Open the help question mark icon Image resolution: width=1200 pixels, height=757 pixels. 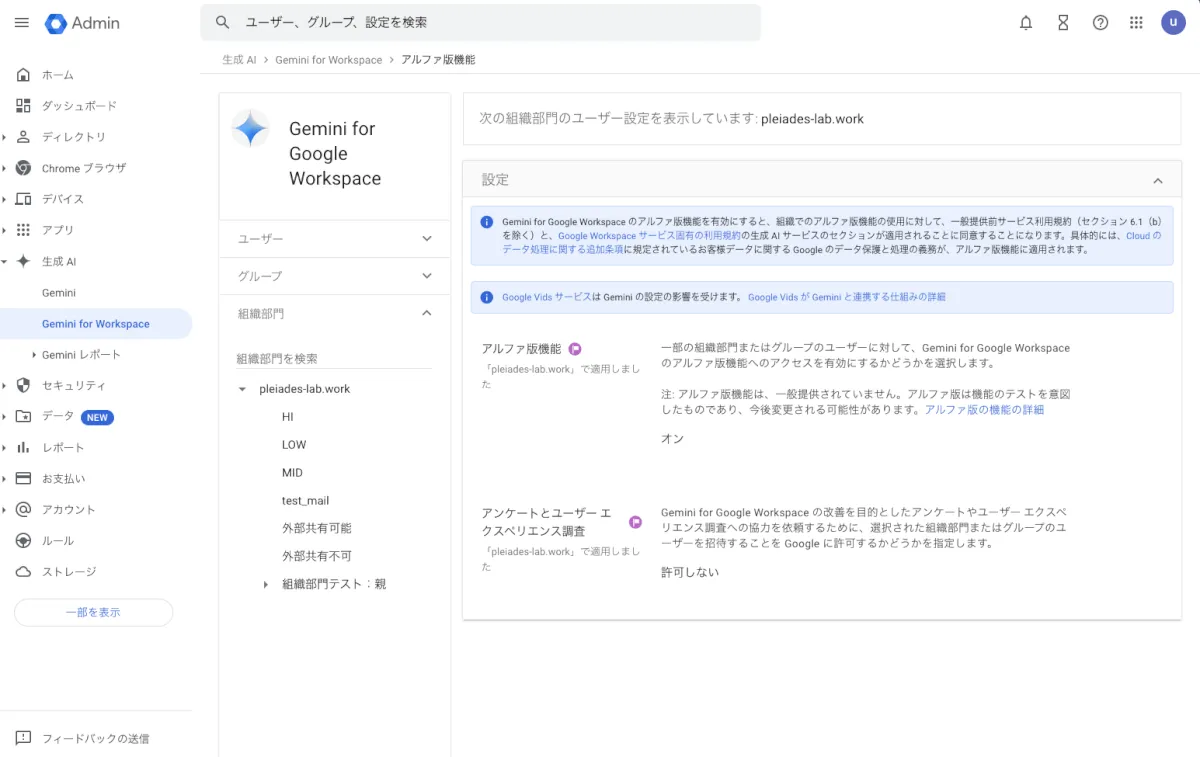pyautogui.click(x=1100, y=23)
